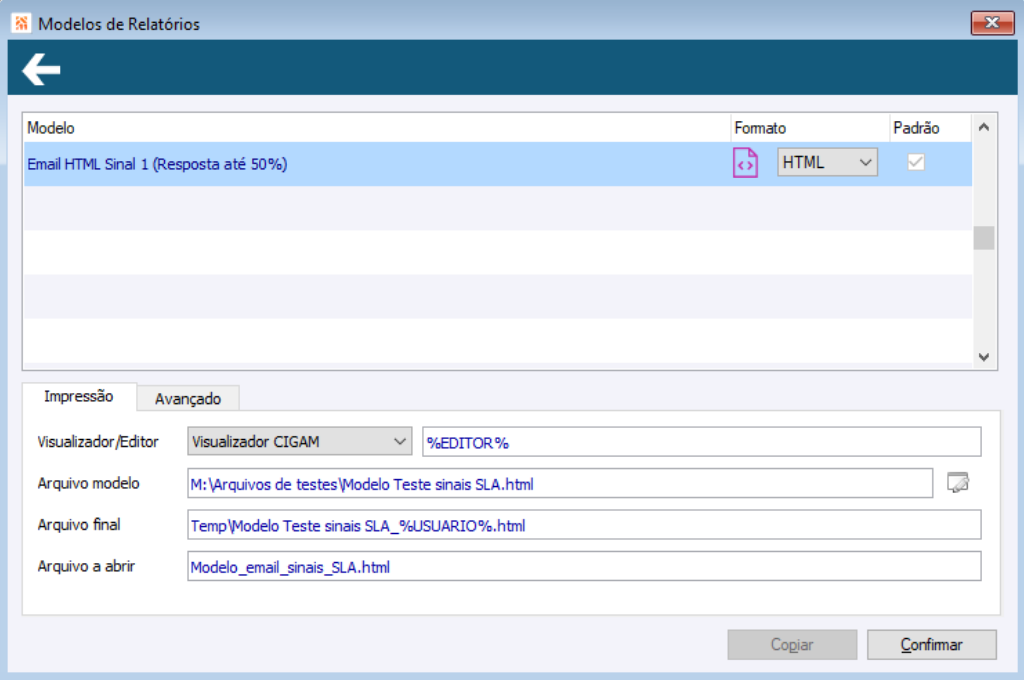
Task: Click the Copiar button
Action: tap(792, 645)
